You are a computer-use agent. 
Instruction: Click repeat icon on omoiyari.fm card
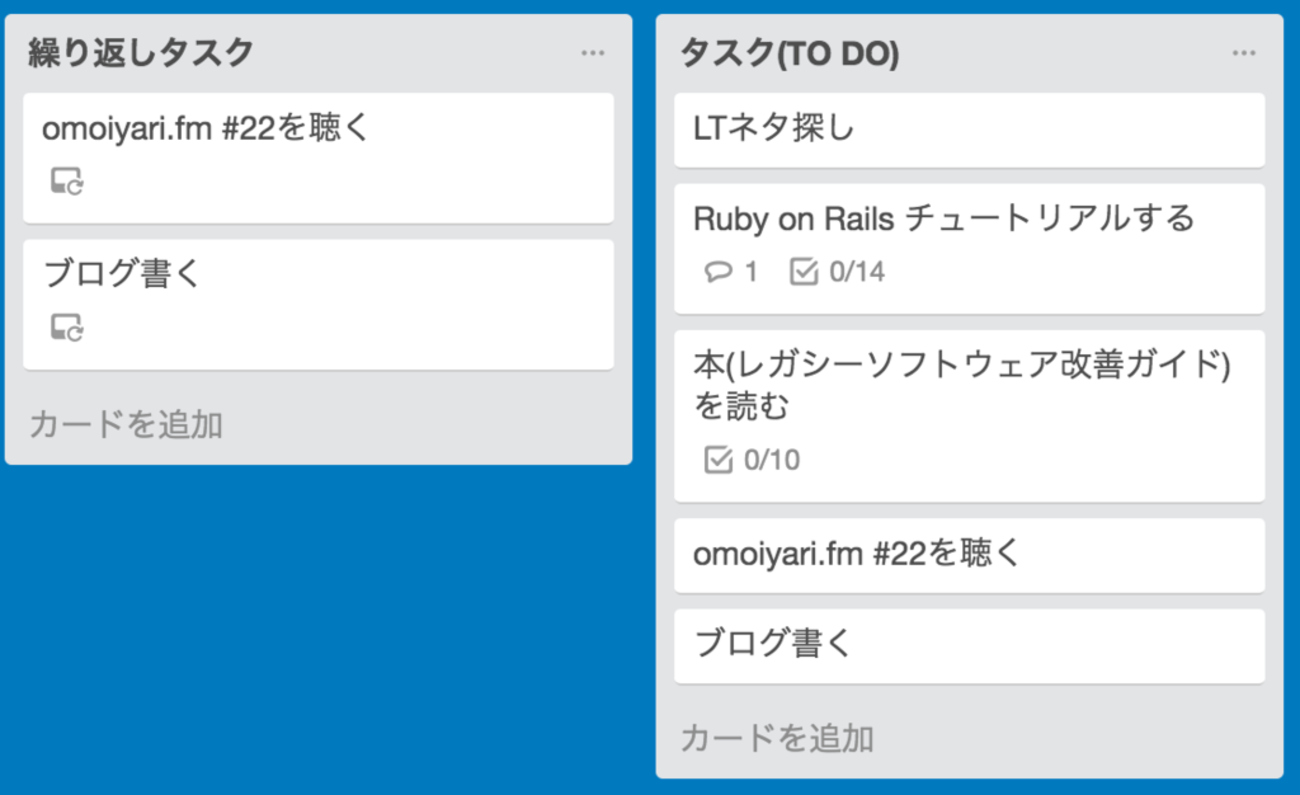pyautogui.click(x=67, y=182)
